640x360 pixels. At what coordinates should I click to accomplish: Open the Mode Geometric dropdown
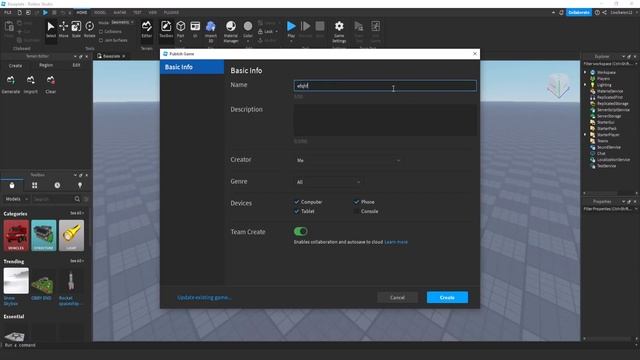[122, 22]
